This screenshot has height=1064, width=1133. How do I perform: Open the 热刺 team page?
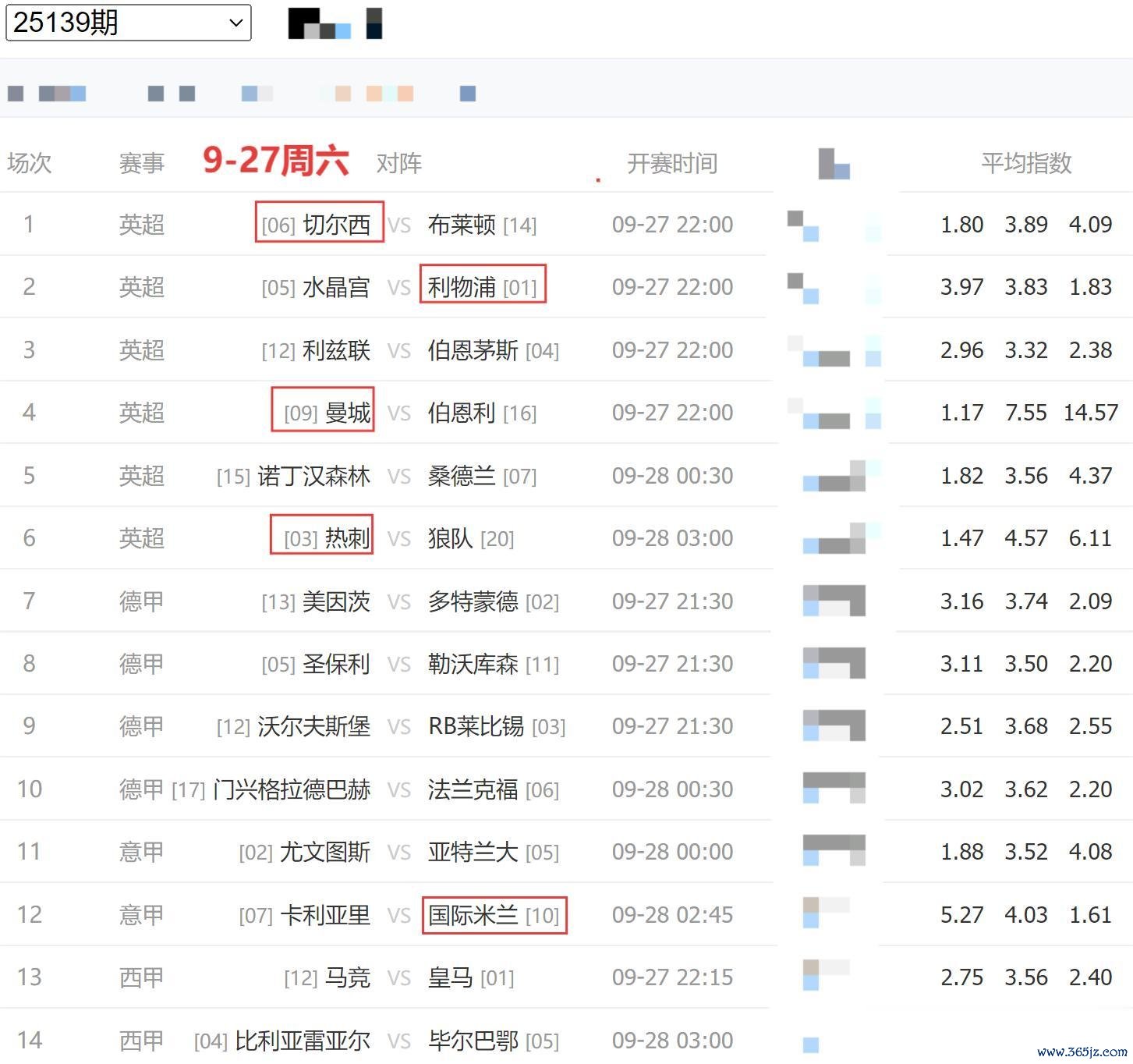(x=347, y=538)
